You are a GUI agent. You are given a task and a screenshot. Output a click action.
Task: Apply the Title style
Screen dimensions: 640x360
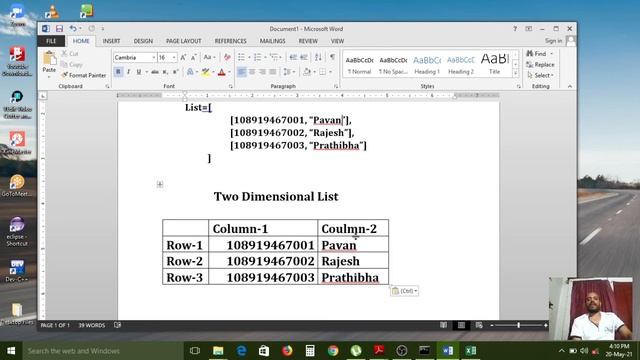(x=495, y=64)
